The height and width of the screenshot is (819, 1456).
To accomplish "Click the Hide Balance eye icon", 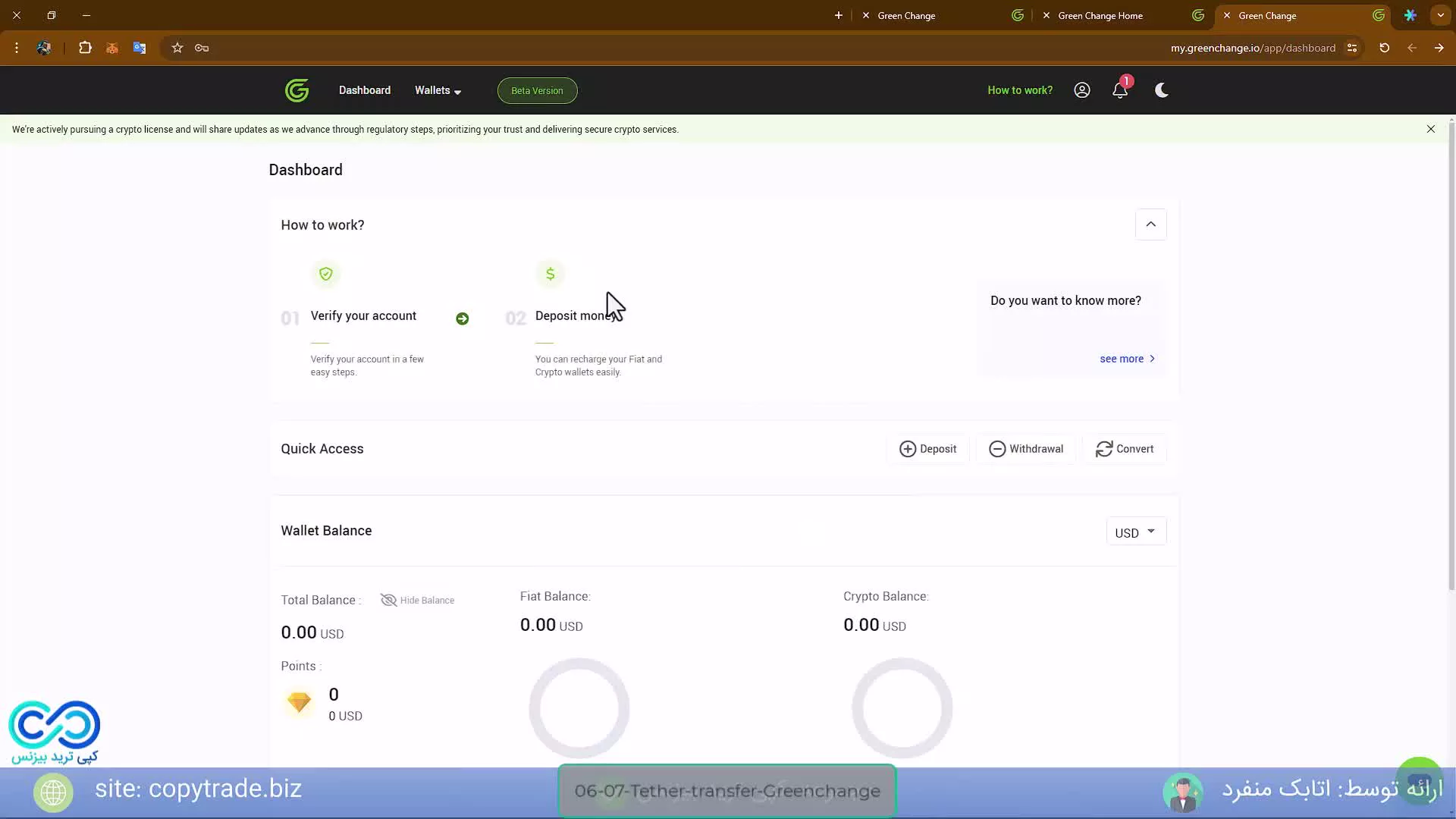I will [388, 600].
